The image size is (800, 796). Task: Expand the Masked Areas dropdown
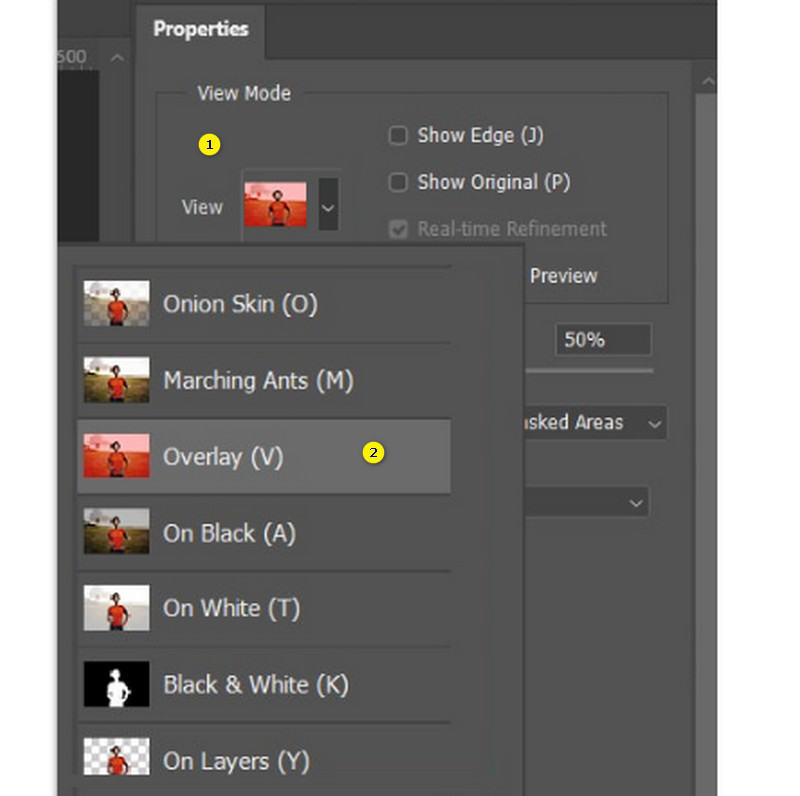click(x=655, y=423)
